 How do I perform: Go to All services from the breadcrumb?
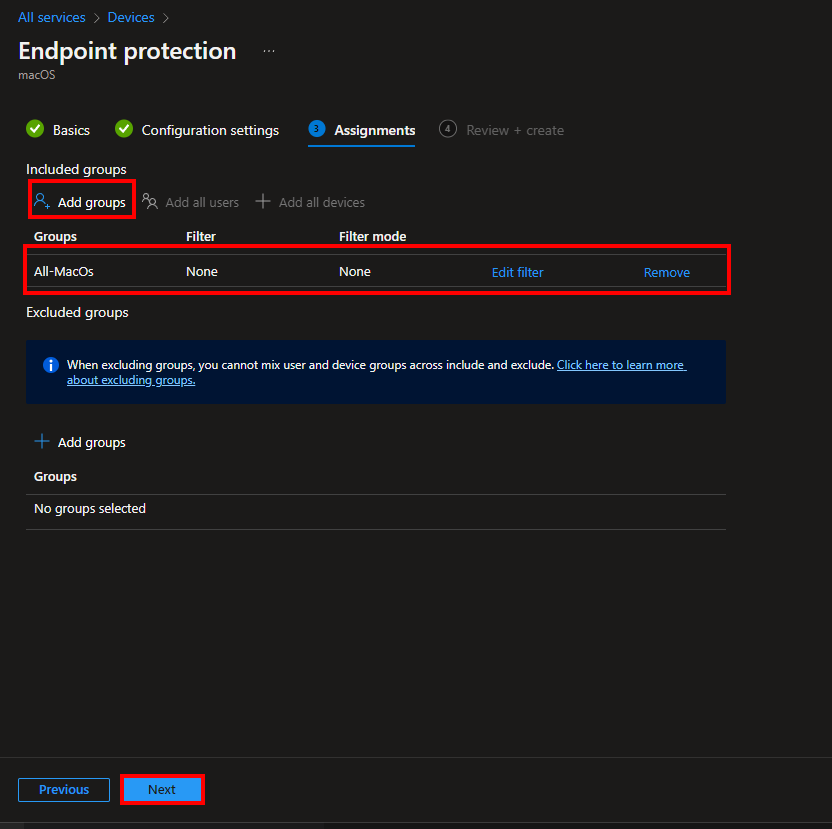(x=51, y=17)
